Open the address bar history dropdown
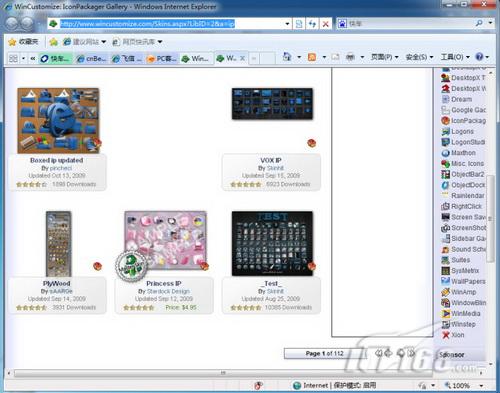The image size is (500, 393). pyautogui.click(x=287, y=24)
